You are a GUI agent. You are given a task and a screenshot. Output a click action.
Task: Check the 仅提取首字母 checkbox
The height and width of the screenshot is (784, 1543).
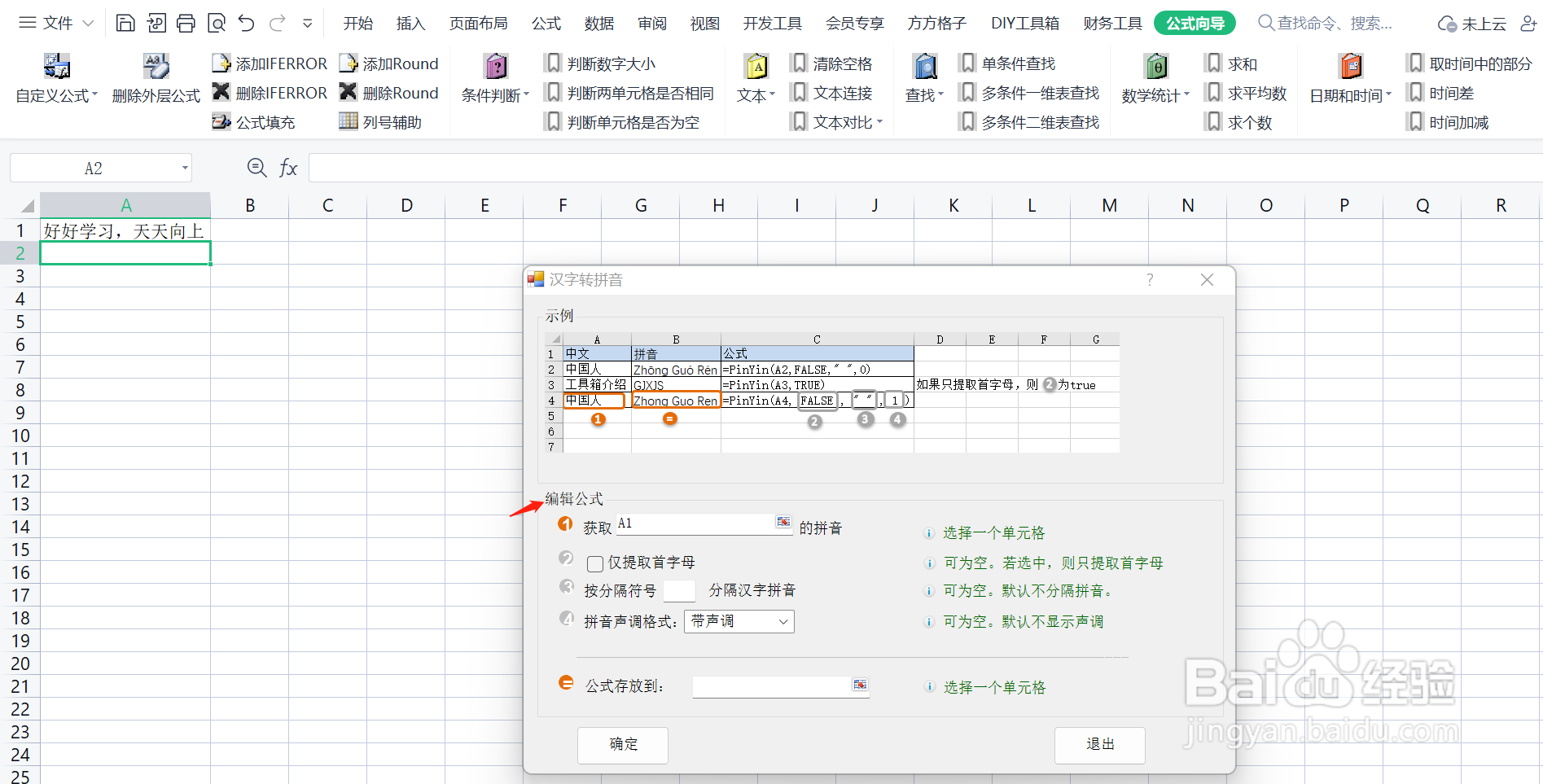[x=595, y=563]
